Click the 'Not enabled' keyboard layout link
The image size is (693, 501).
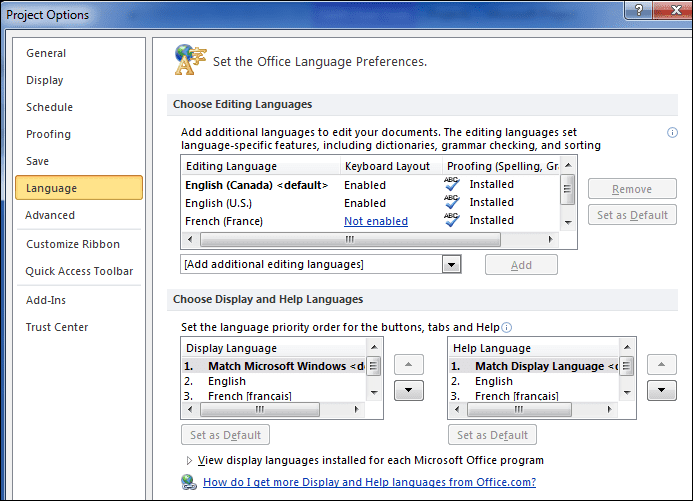376,221
